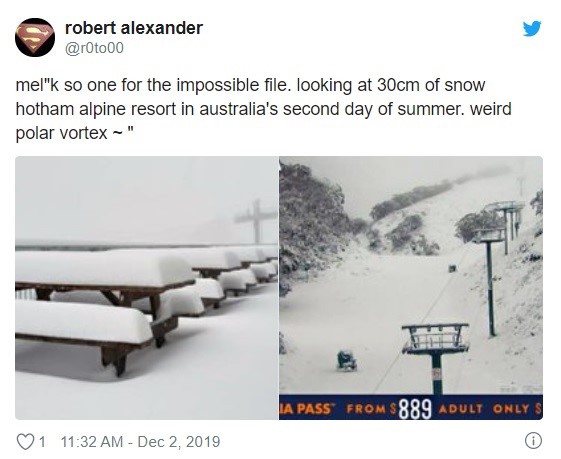The image size is (561, 459).
Task: Click the 889 price in photo banner
Action: coord(415,409)
